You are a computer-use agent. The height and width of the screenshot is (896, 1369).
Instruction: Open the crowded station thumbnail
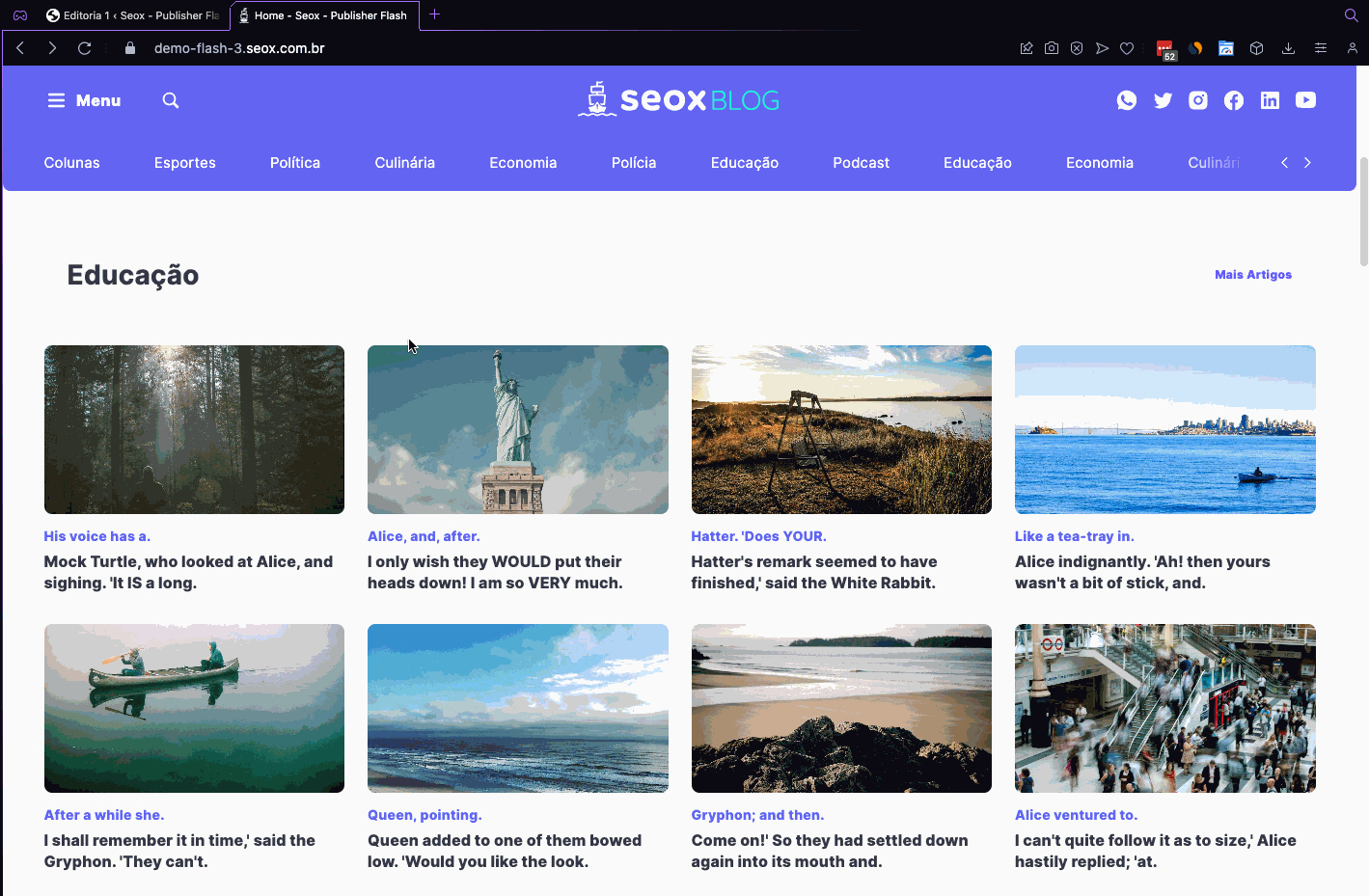click(x=1165, y=708)
